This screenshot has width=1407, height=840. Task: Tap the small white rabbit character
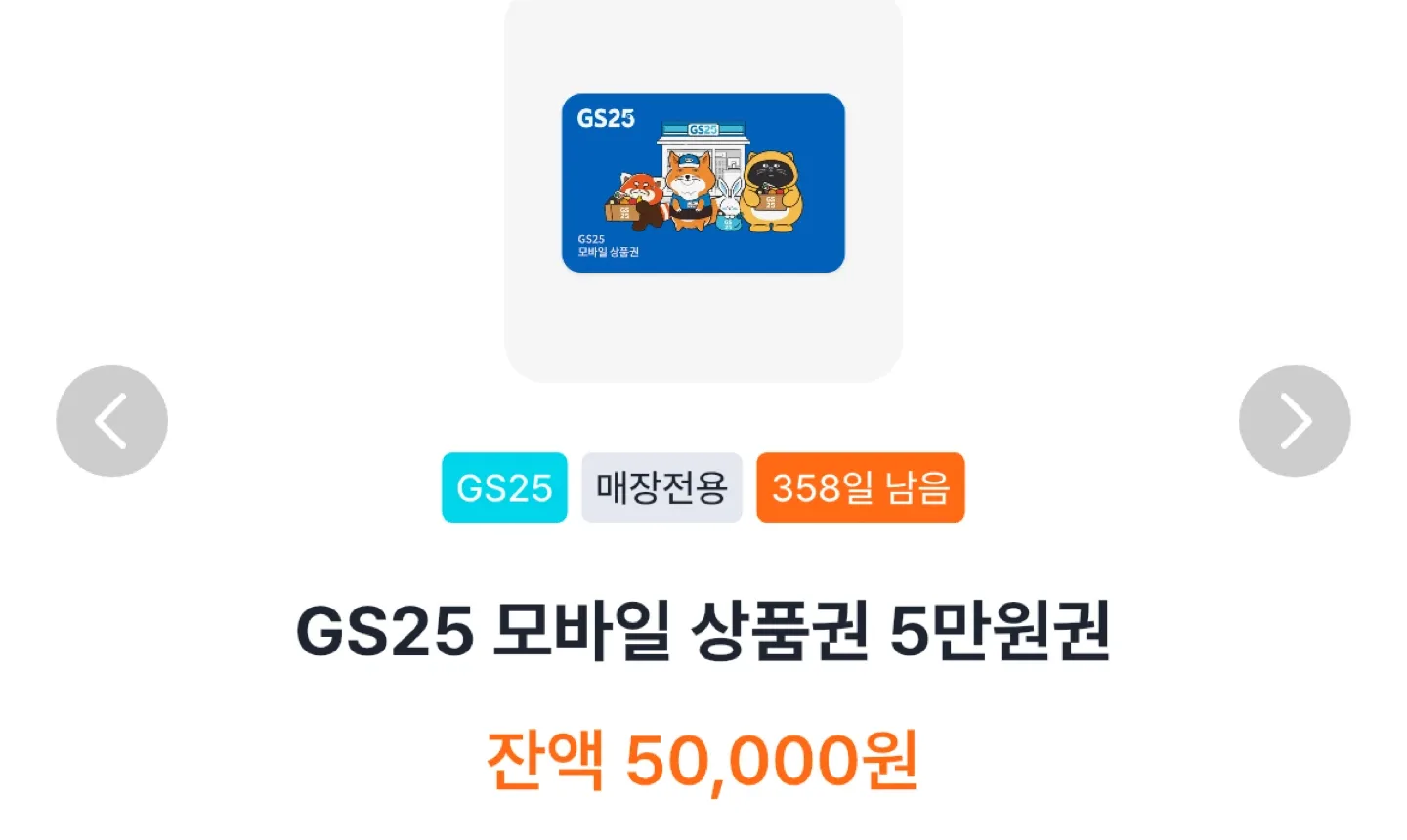point(729,206)
